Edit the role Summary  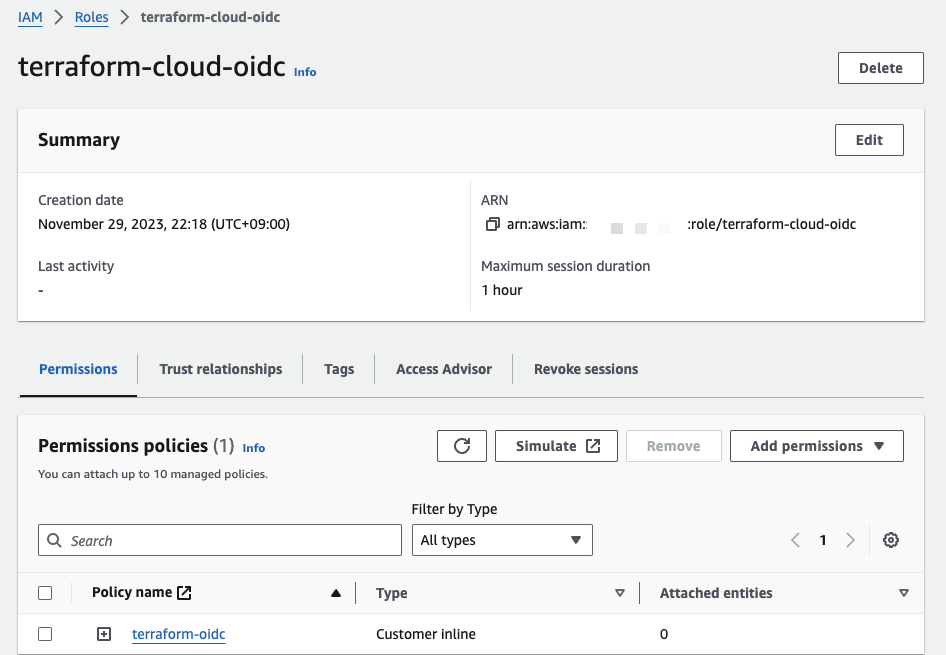pyautogui.click(x=869, y=140)
